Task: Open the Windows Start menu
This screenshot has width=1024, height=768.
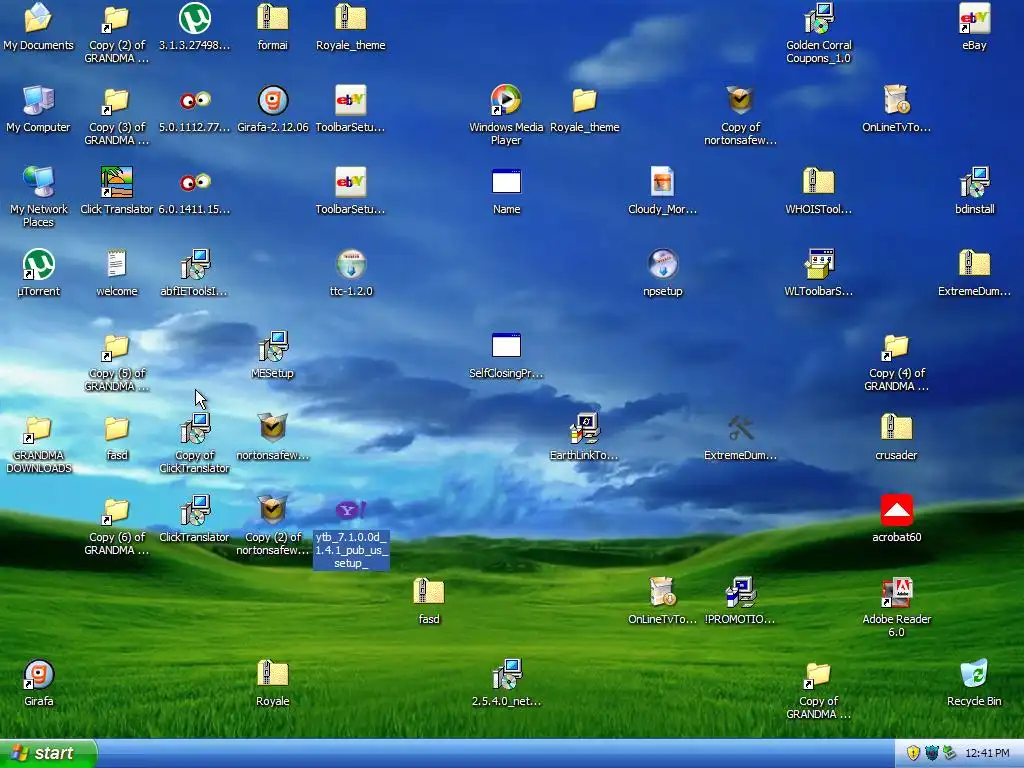Action: coord(47,753)
